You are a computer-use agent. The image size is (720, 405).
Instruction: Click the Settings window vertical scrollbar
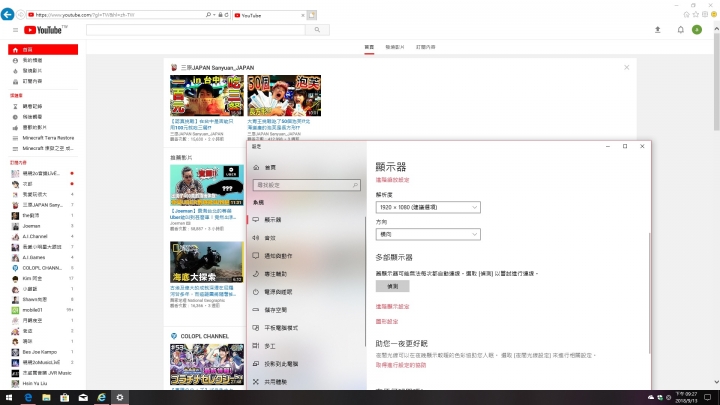click(649, 293)
